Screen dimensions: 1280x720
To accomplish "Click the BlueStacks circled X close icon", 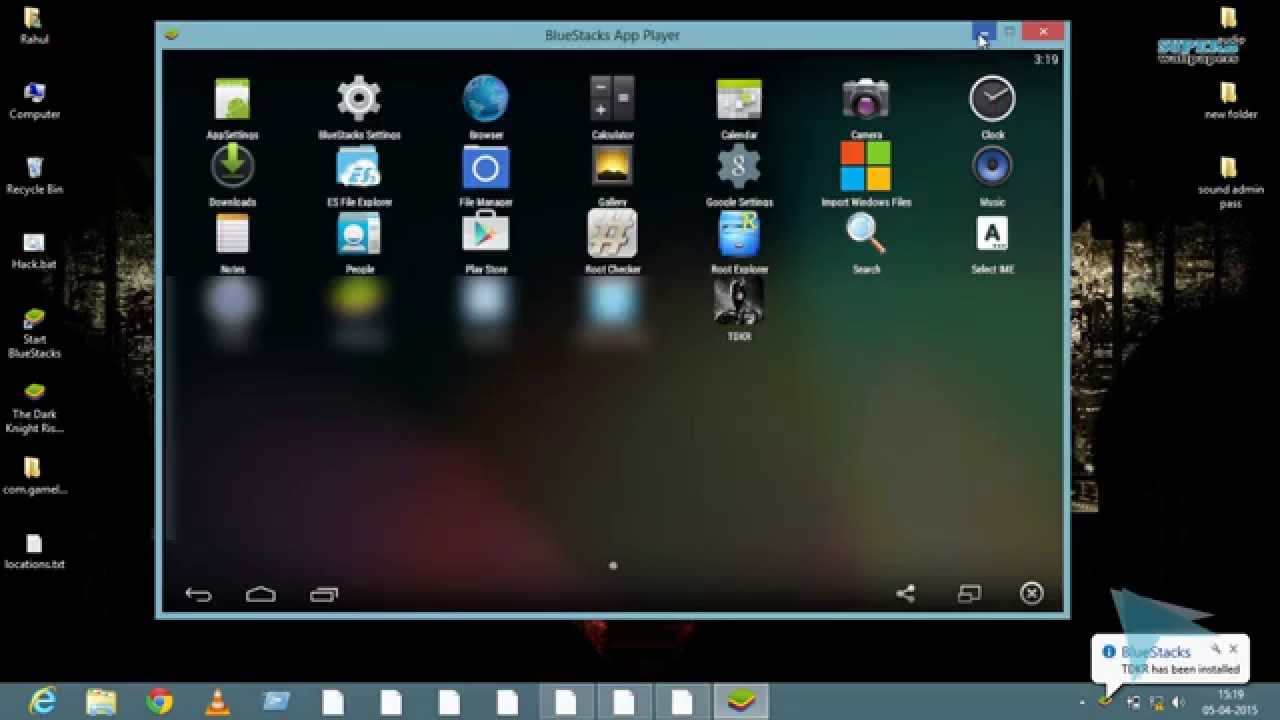I will [1031, 594].
